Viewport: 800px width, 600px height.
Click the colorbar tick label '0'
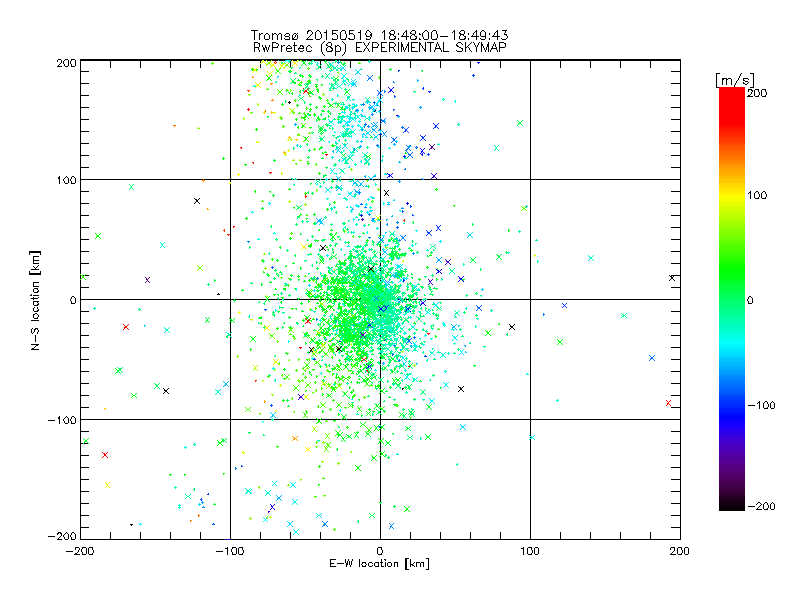pos(750,300)
